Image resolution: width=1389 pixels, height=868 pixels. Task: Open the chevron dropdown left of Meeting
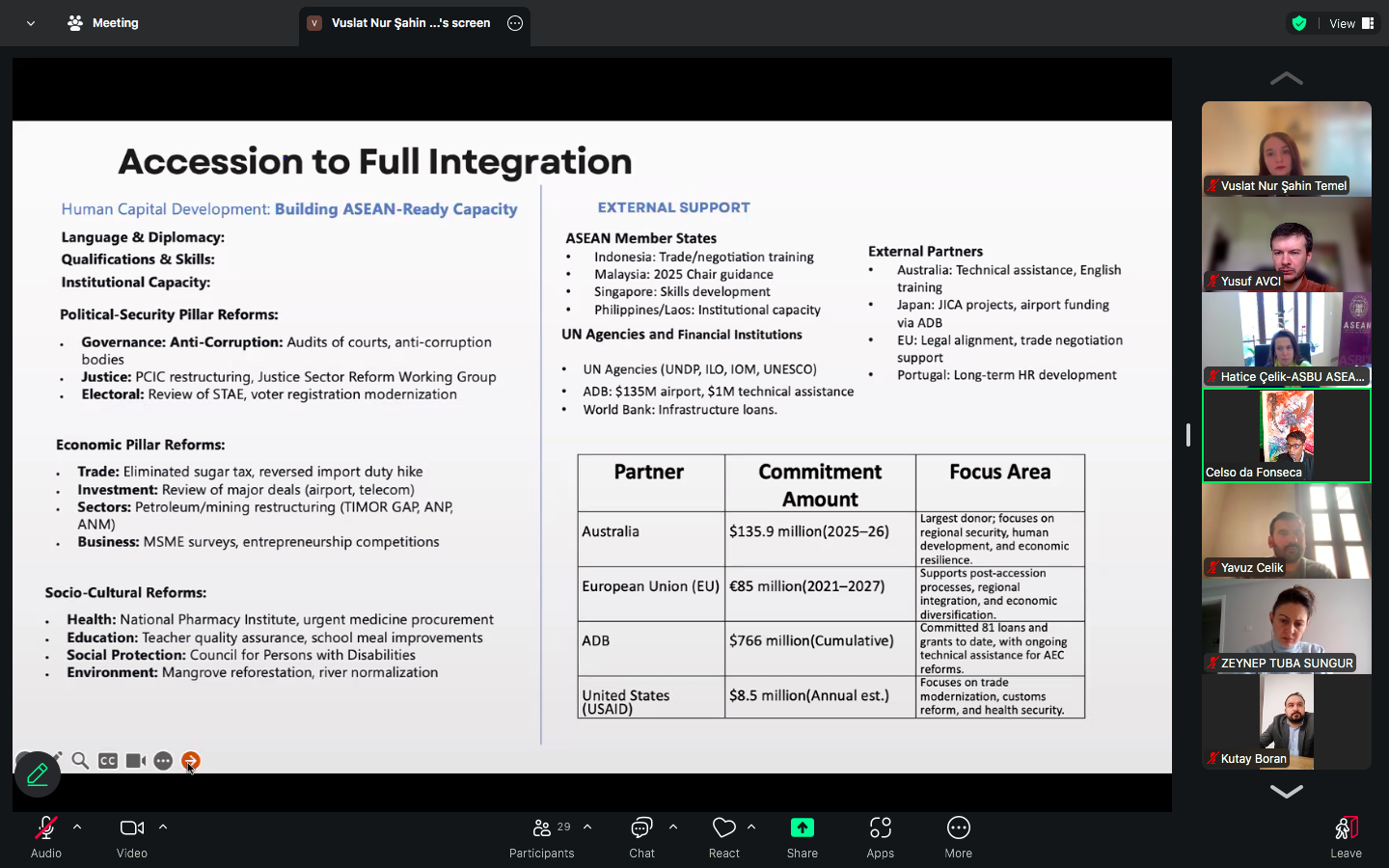(x=31, y=23)
